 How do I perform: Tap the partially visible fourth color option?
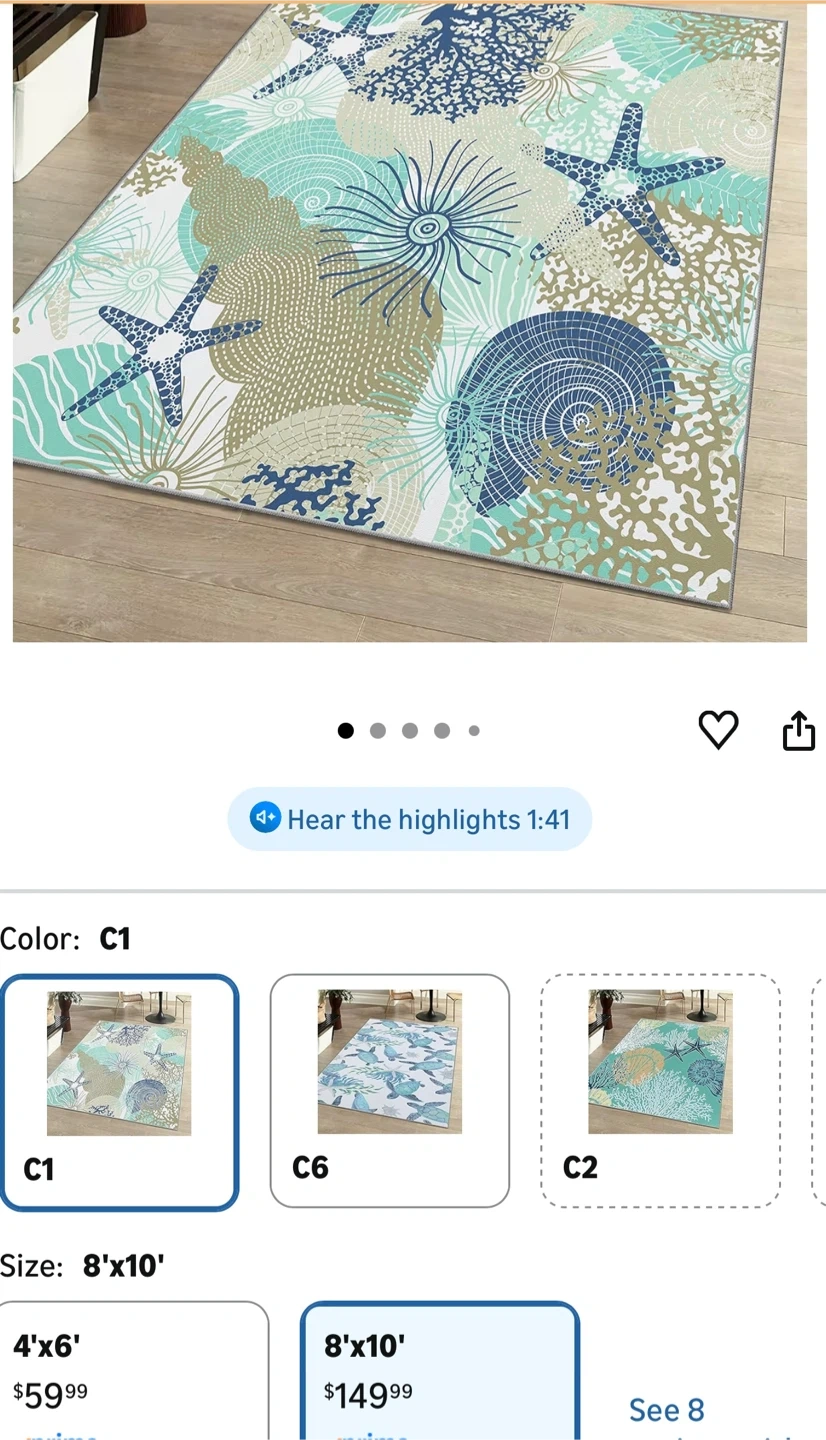click(x=819, y=1091)
